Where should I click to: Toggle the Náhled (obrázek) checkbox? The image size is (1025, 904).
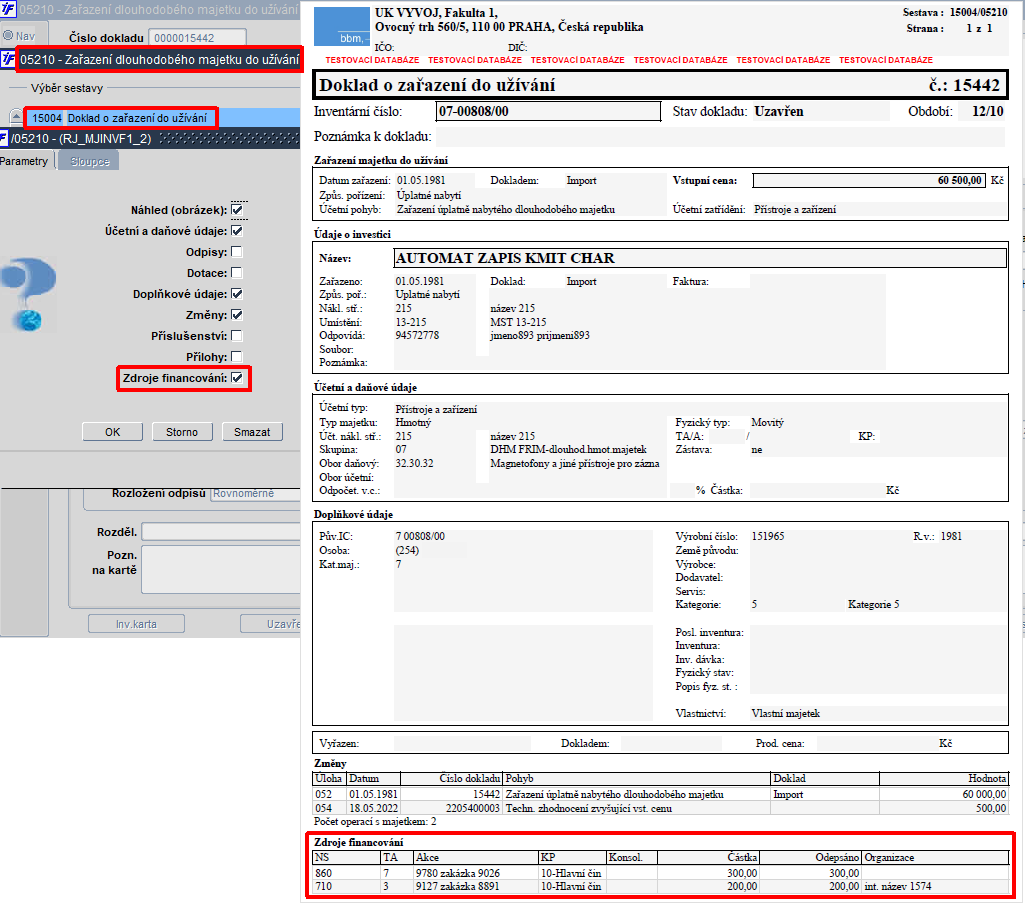pos(237,210)
